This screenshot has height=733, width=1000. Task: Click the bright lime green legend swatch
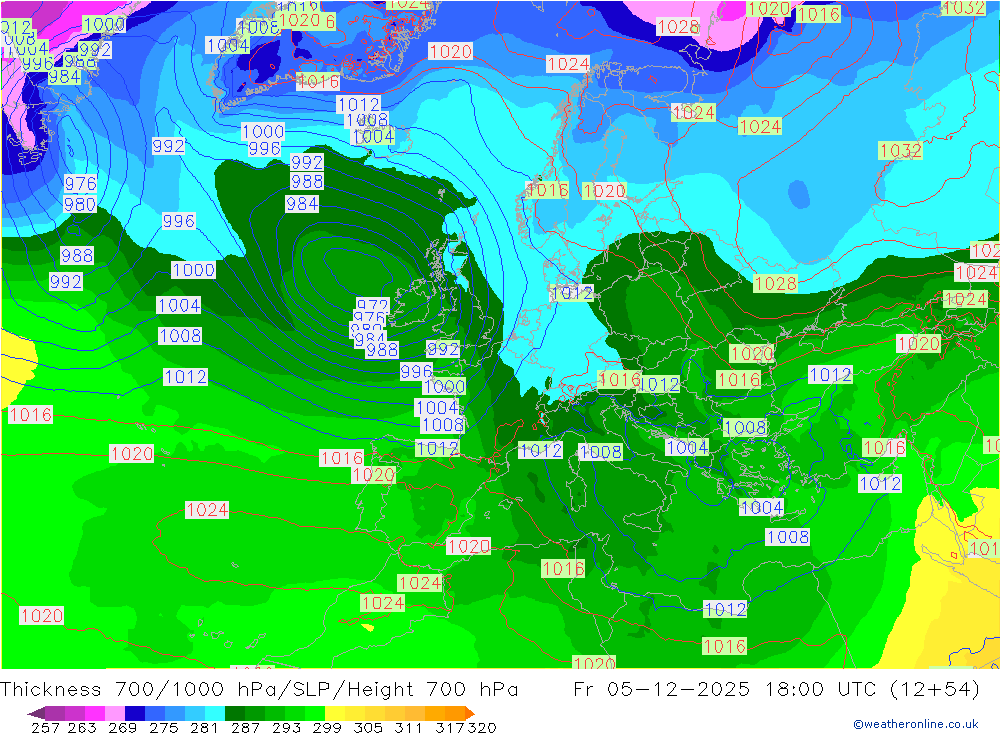[x=314, y=713]
